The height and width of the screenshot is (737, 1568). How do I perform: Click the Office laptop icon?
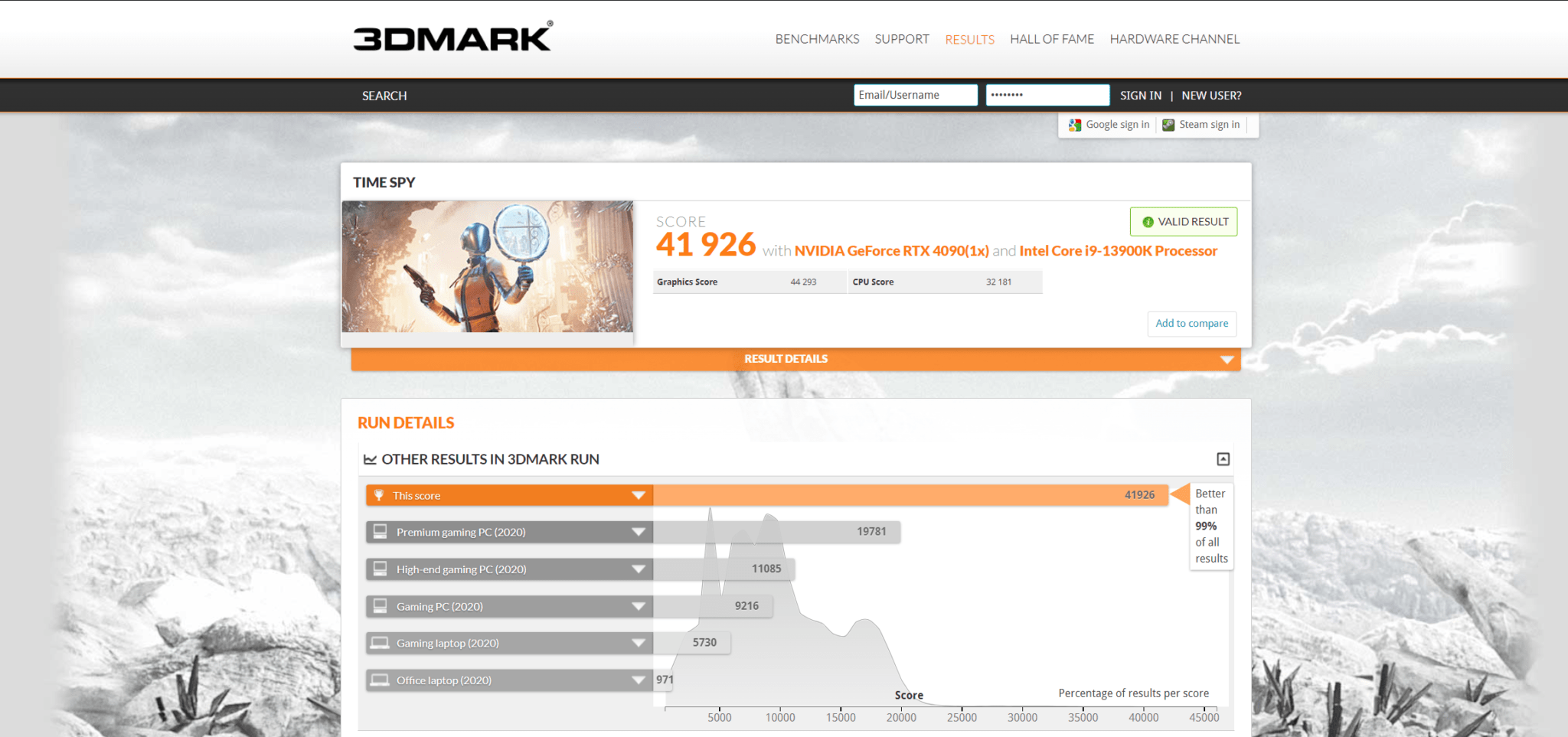(x=380, y=680)
